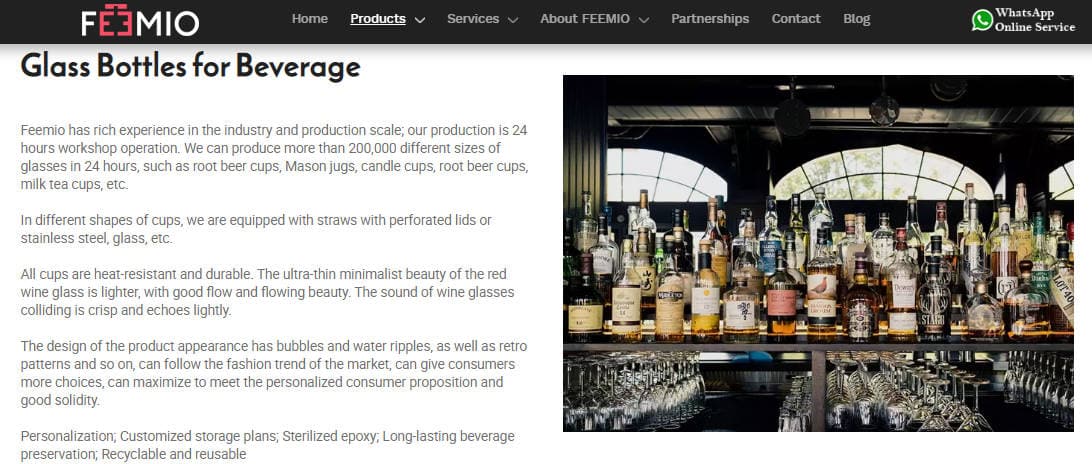Open WhatsApp via the green icon
Image resolution: width=1092 pixels, height=464 pixels.
coord(982,20)
